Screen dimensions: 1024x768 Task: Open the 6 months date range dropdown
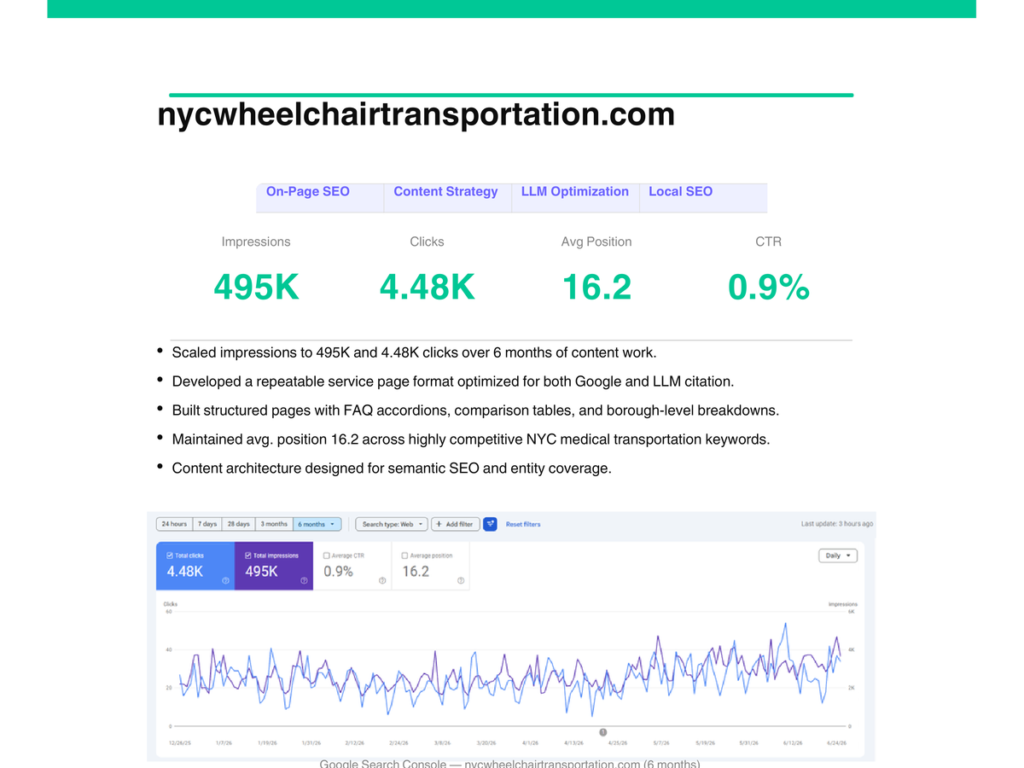click(317, 524)
